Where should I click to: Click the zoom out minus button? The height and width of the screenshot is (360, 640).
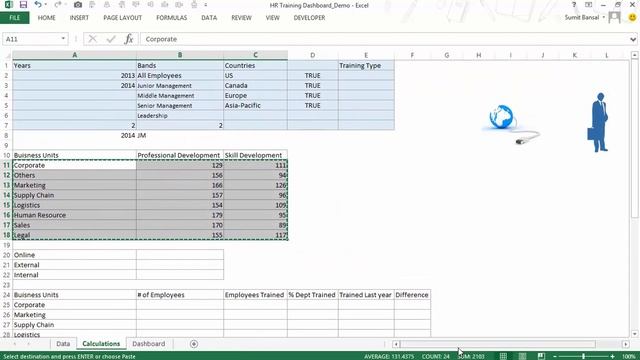[554, 356]
